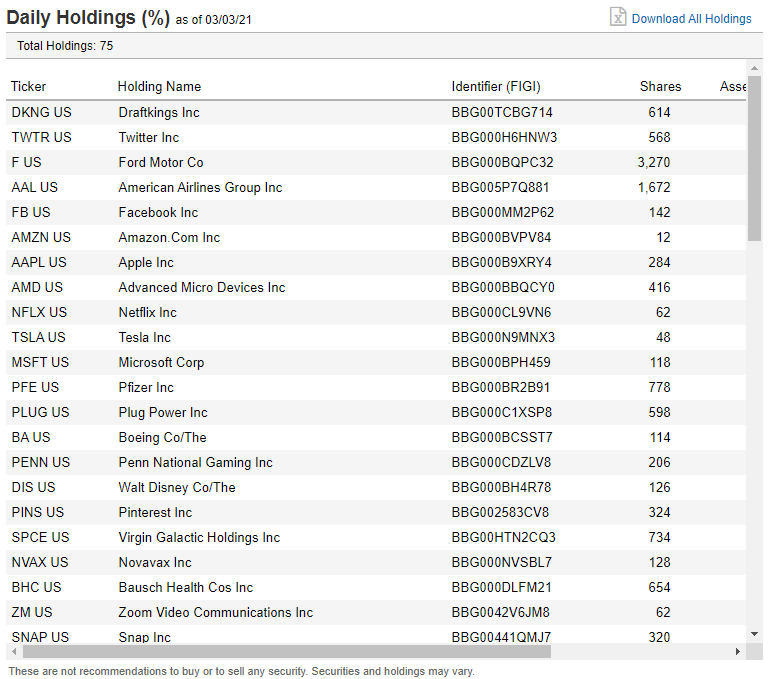
Task: Select the DKNG US ticker cell
Action: click(42, 113)
